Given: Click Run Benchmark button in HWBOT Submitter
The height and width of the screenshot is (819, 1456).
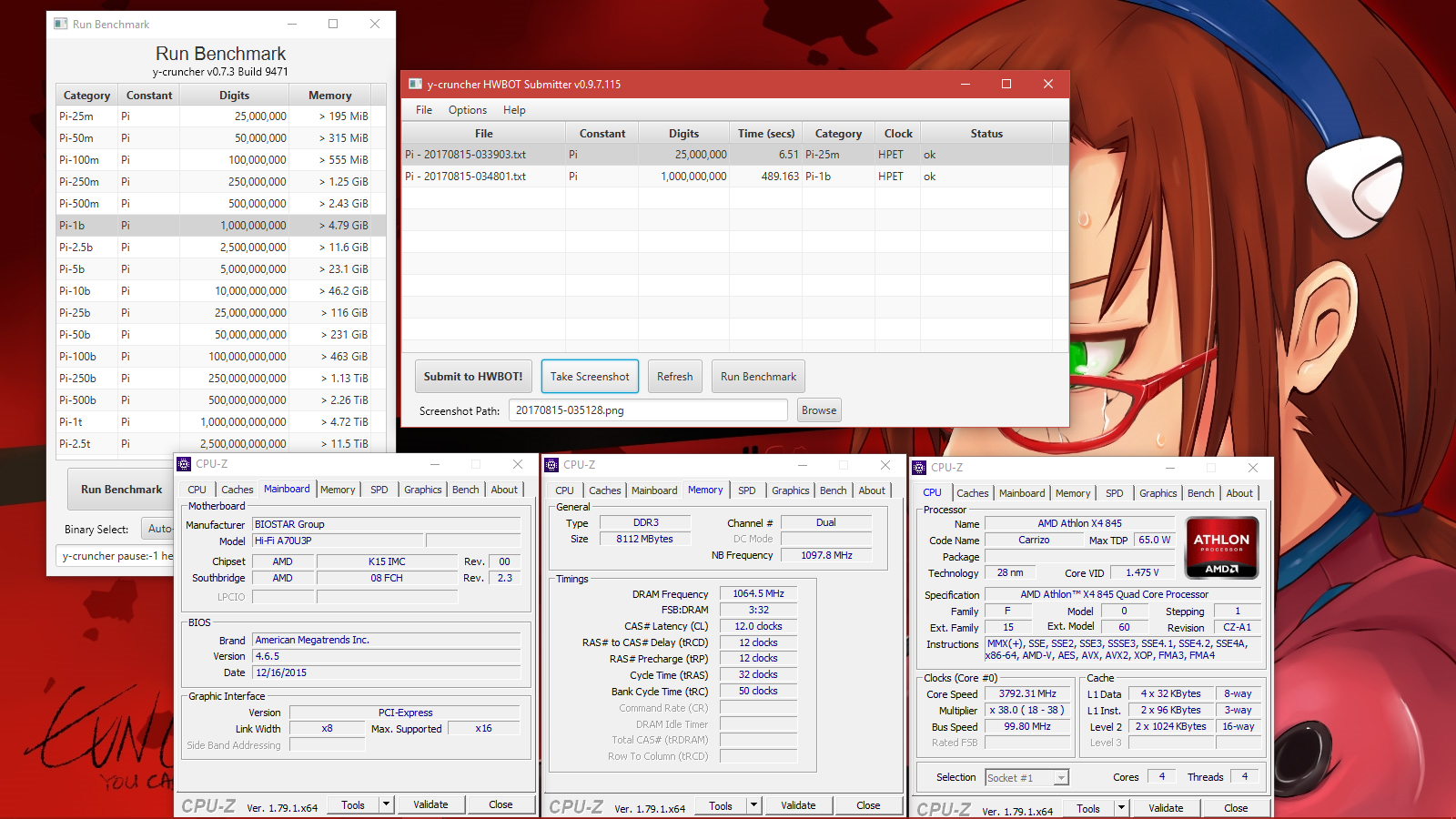Looking at the screenshot, I should click(758, 377).
